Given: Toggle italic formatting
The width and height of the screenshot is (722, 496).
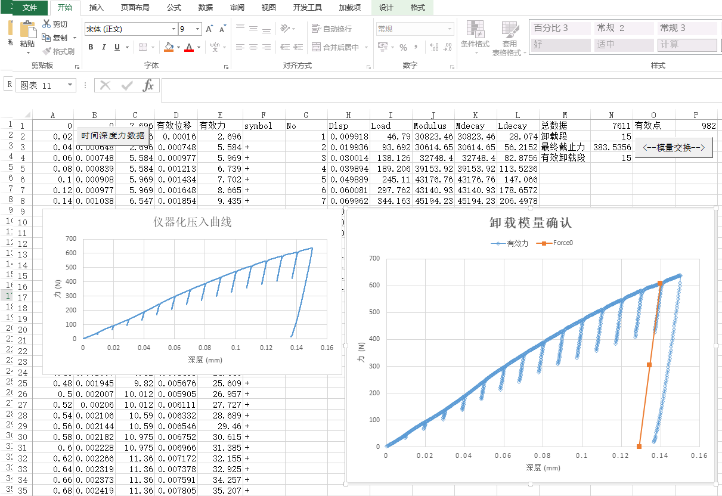Looking at the screenshot, I should 104,46.
